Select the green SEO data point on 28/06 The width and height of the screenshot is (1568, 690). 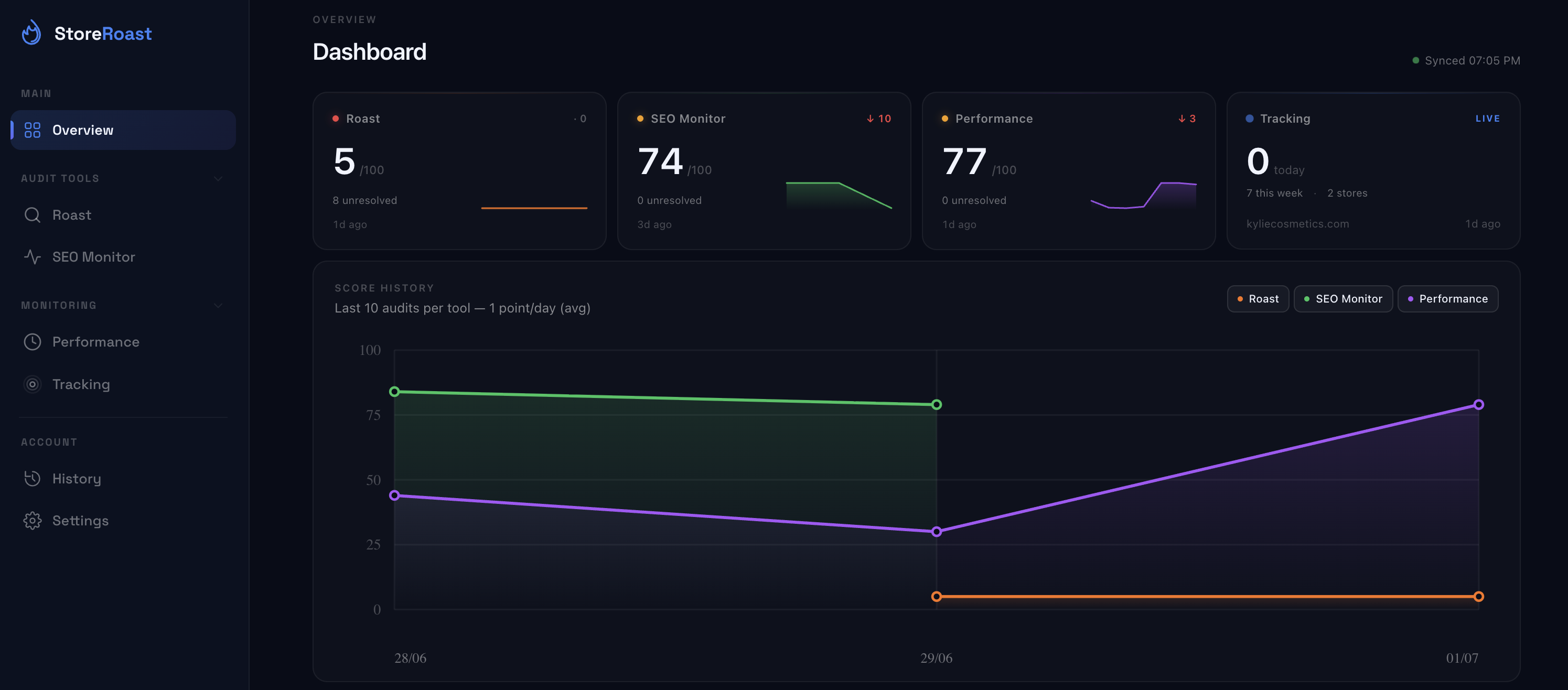coord(394,391)
